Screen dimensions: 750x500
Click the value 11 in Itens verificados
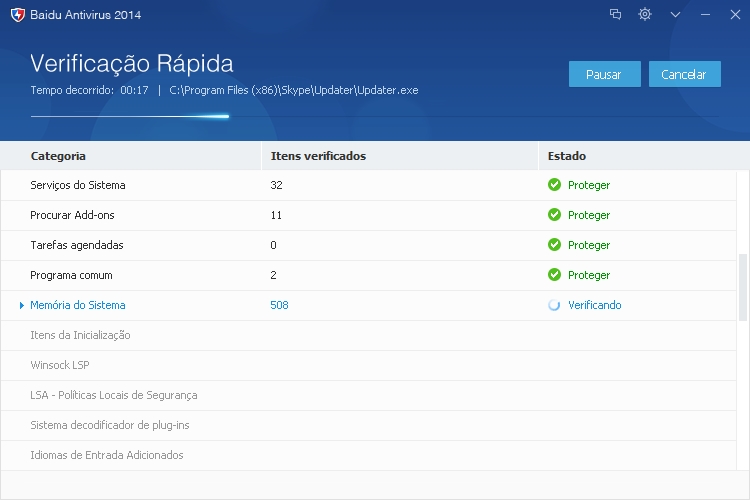tap(276, 215)
